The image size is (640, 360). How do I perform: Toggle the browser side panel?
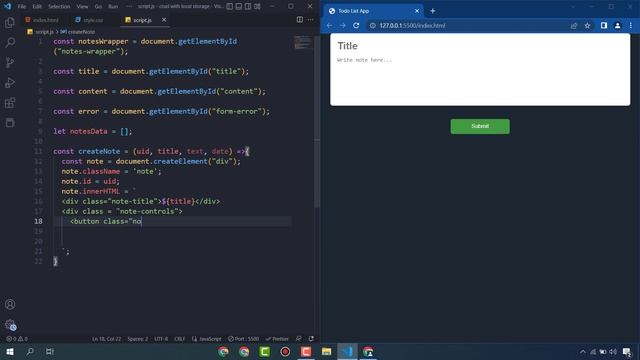(604, 25)
